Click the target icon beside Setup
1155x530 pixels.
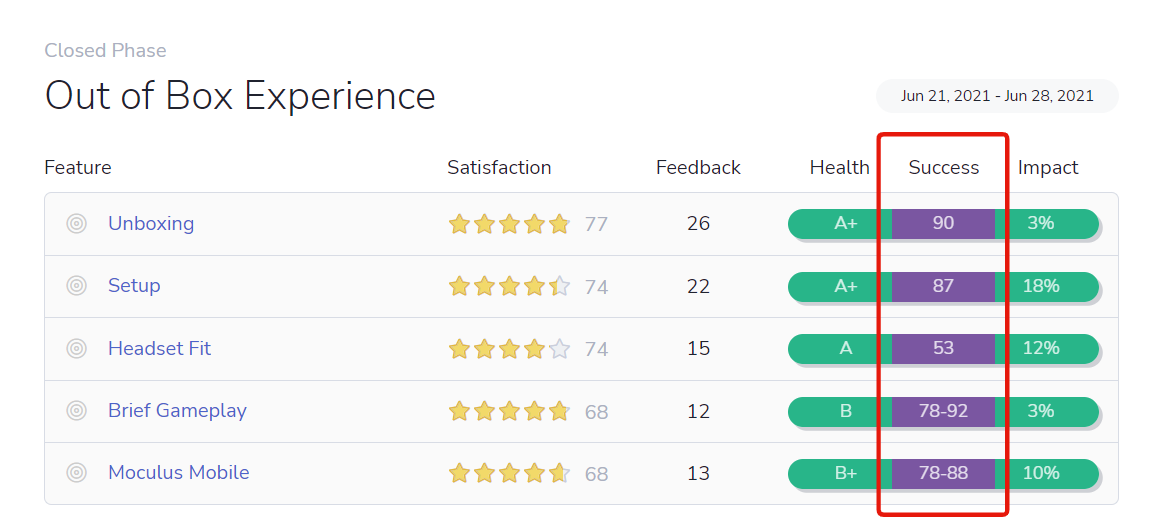point(77,286)
